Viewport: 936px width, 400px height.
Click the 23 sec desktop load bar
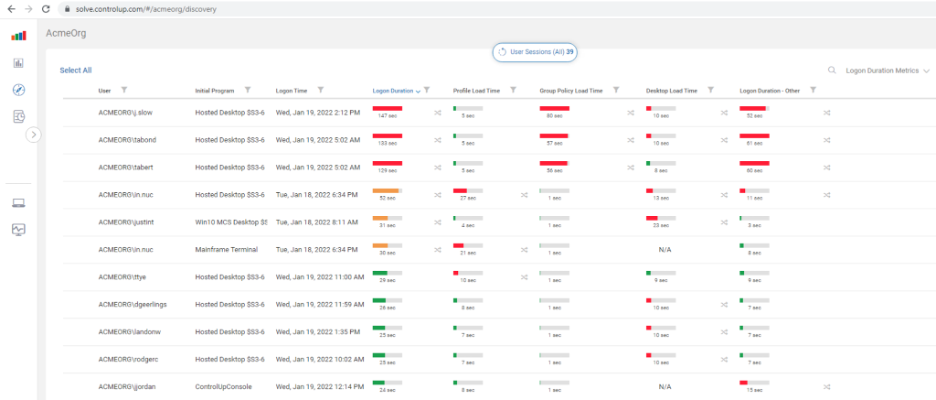pos(661,219)
